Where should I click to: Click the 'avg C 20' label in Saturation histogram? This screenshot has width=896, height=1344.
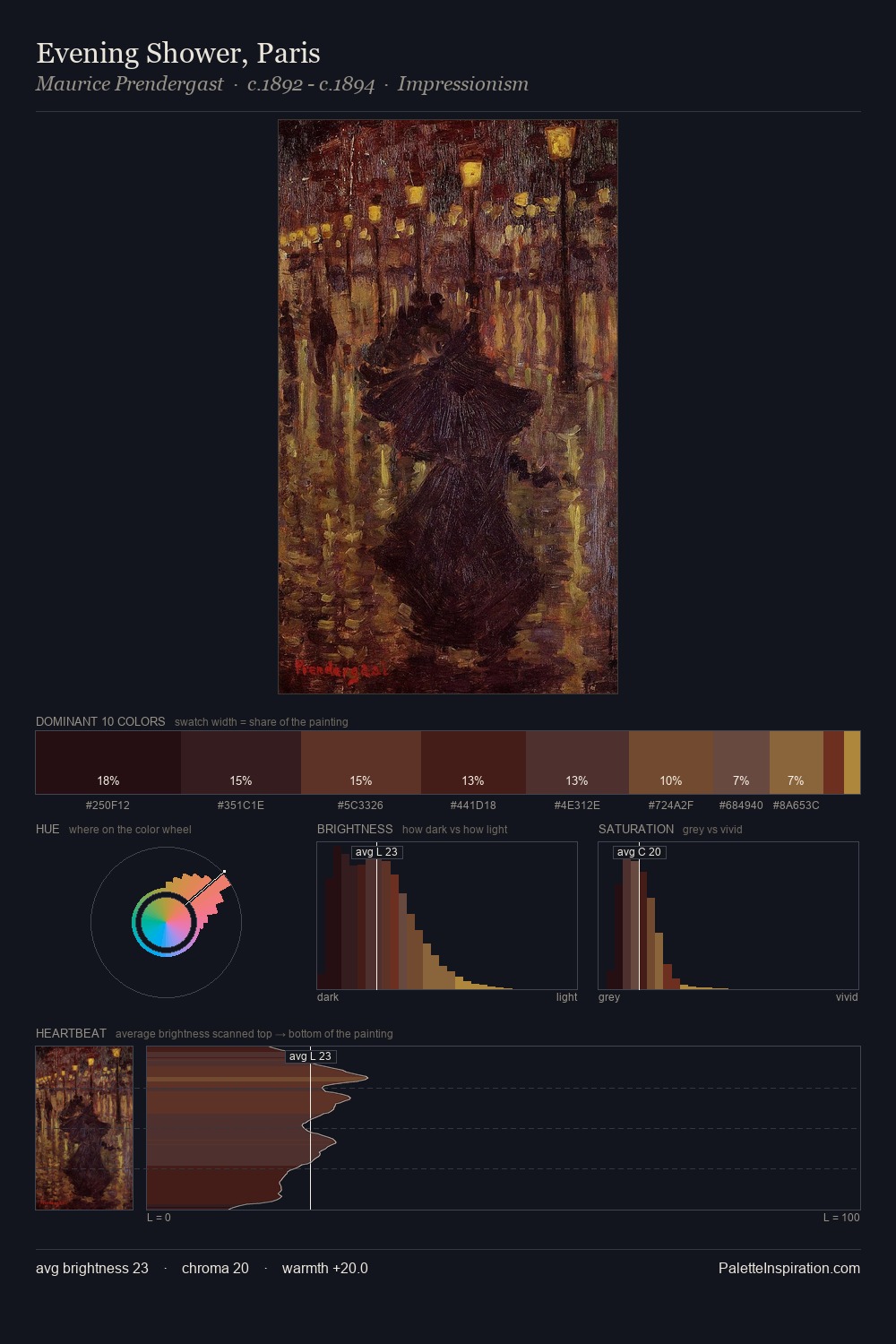coord(639,852)
